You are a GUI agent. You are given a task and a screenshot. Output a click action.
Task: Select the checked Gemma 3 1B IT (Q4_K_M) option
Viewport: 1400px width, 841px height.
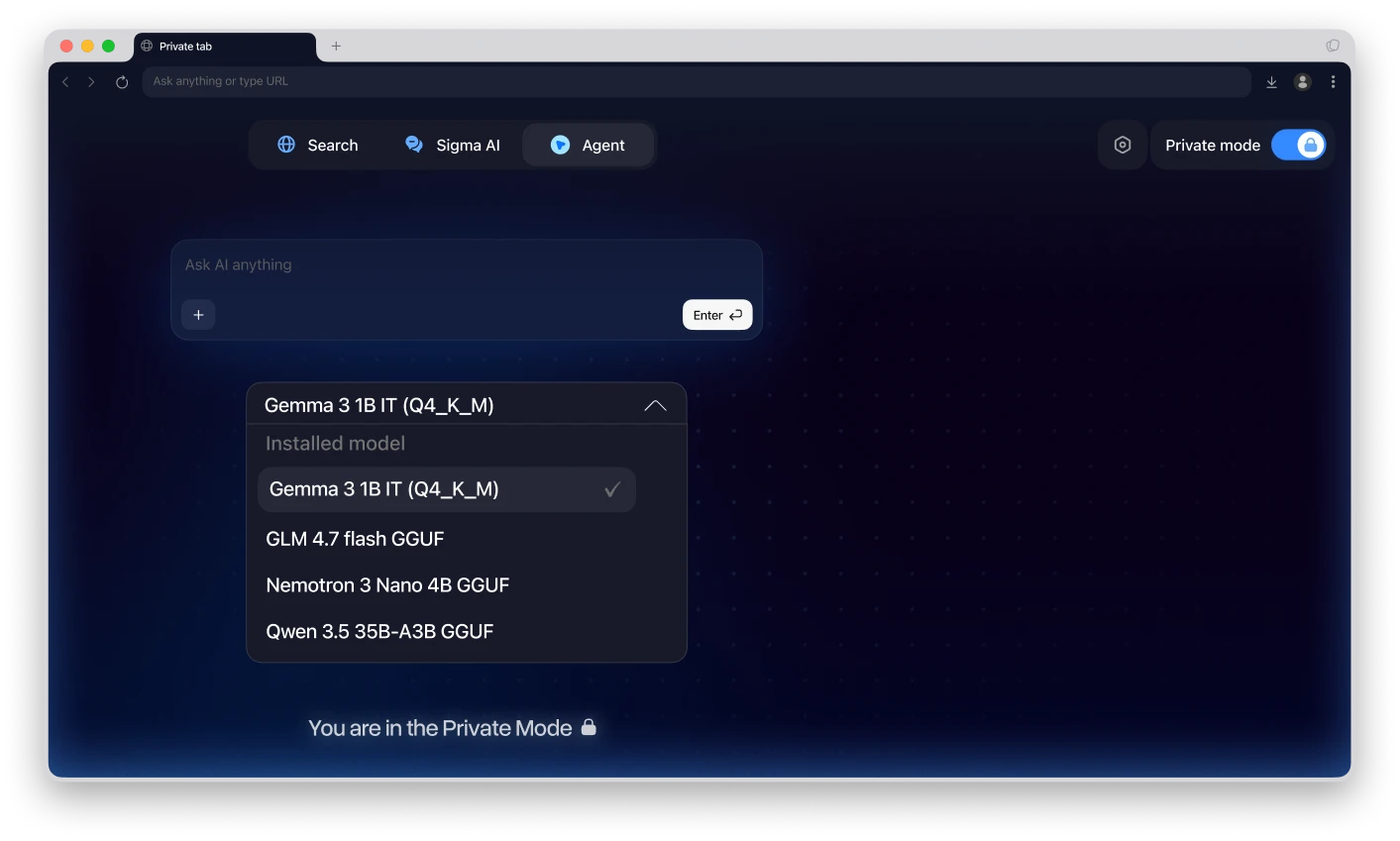point(446,489)
